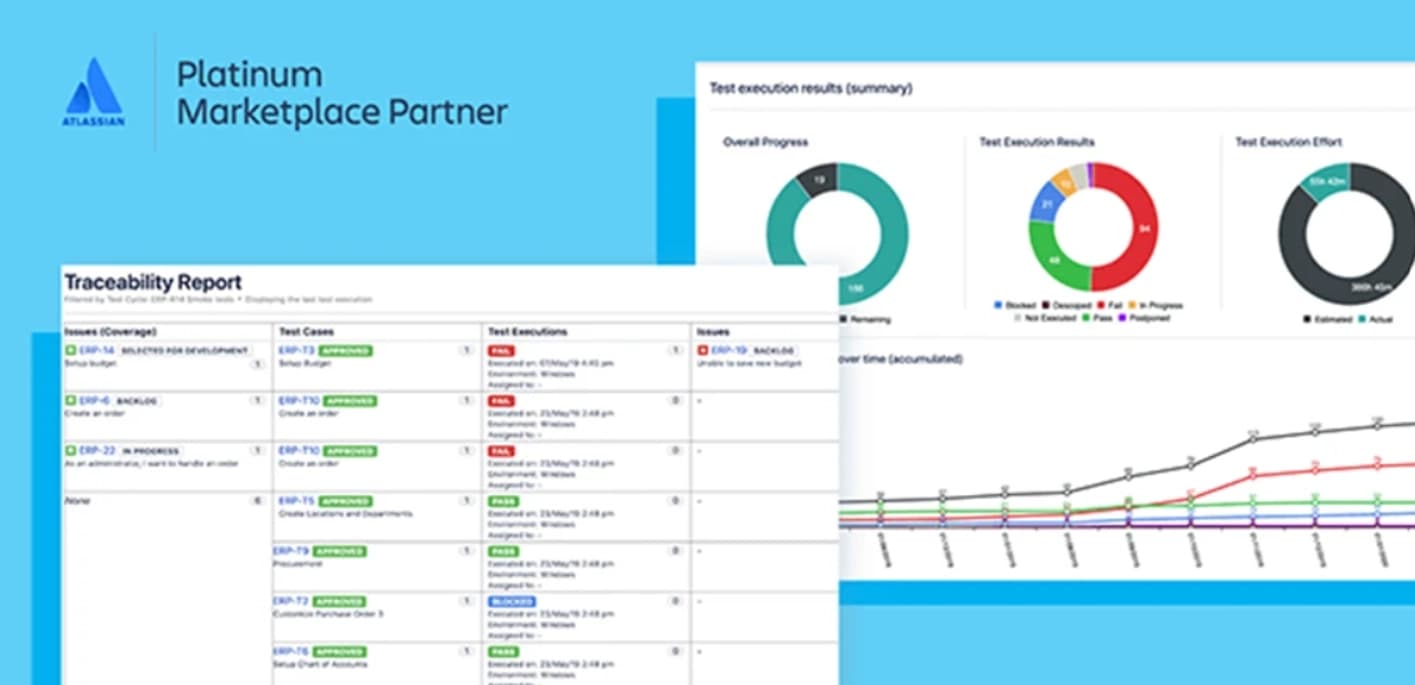
Task: Click the Atlassian logo
Action: [94, 92]
